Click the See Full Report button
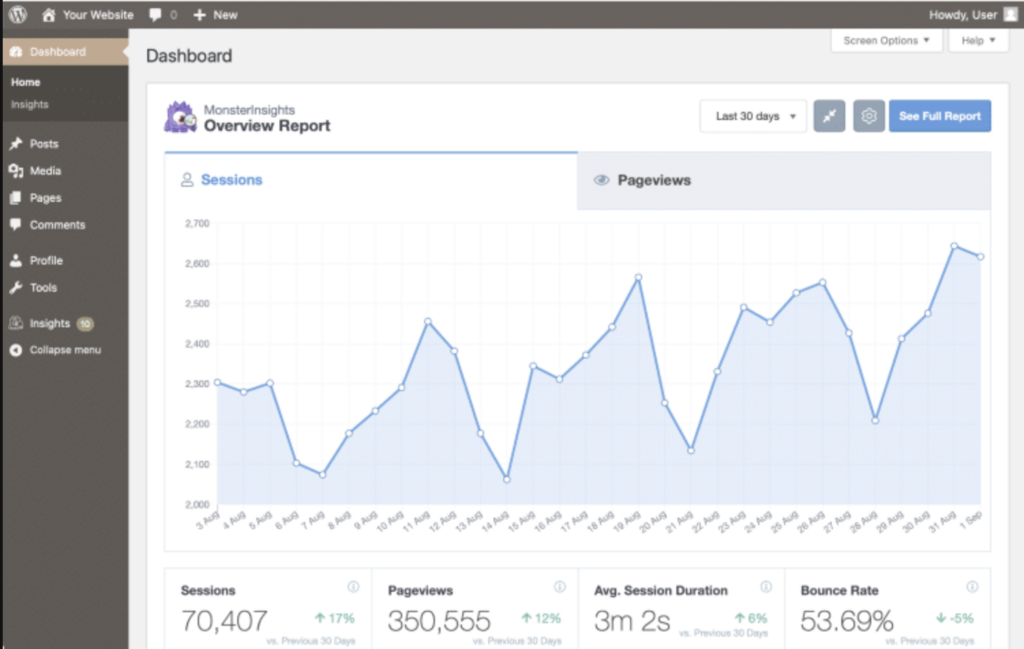Viewport: 1024px width, 649px height. (939, 116)
